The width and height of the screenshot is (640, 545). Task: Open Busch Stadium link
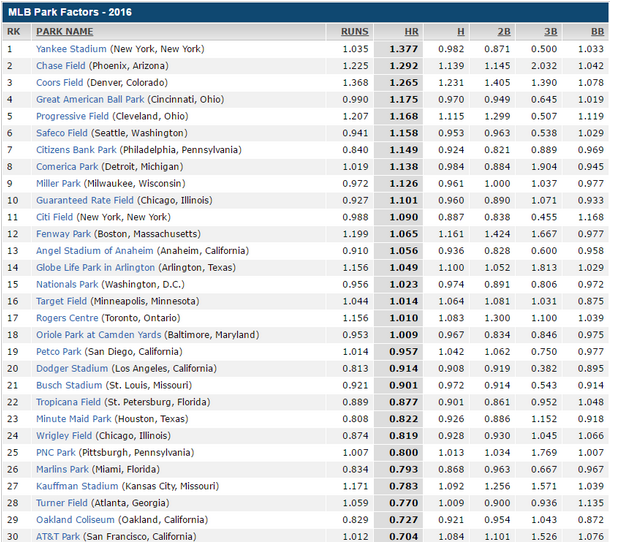69,385
